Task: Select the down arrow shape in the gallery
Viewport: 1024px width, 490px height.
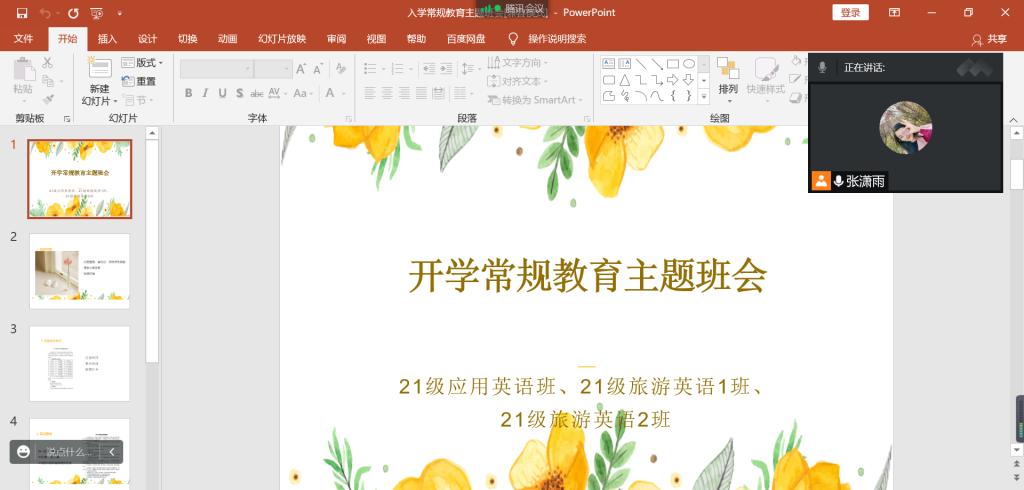Action: (688, 80)
